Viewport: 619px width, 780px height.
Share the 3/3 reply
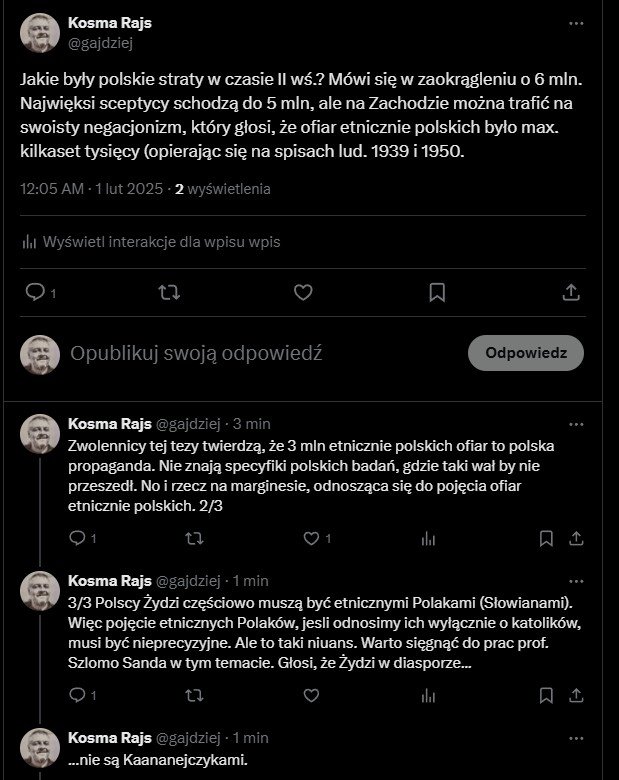click(576, 695)
